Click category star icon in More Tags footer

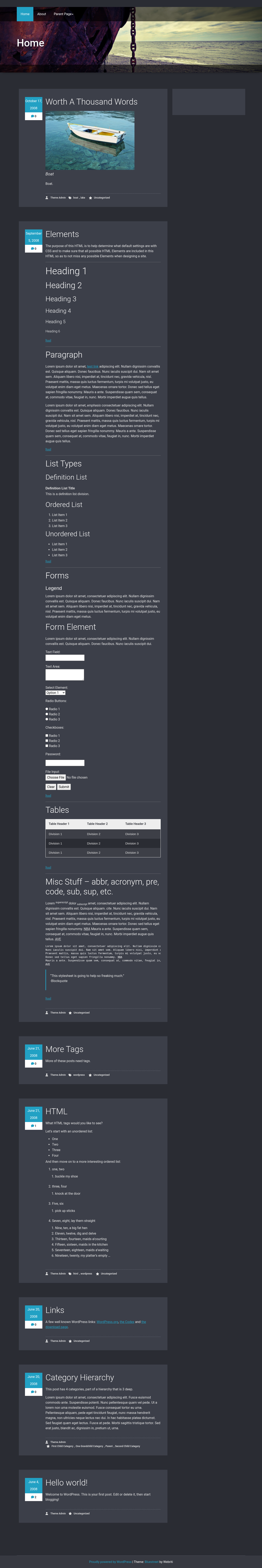pos(90,1075)
